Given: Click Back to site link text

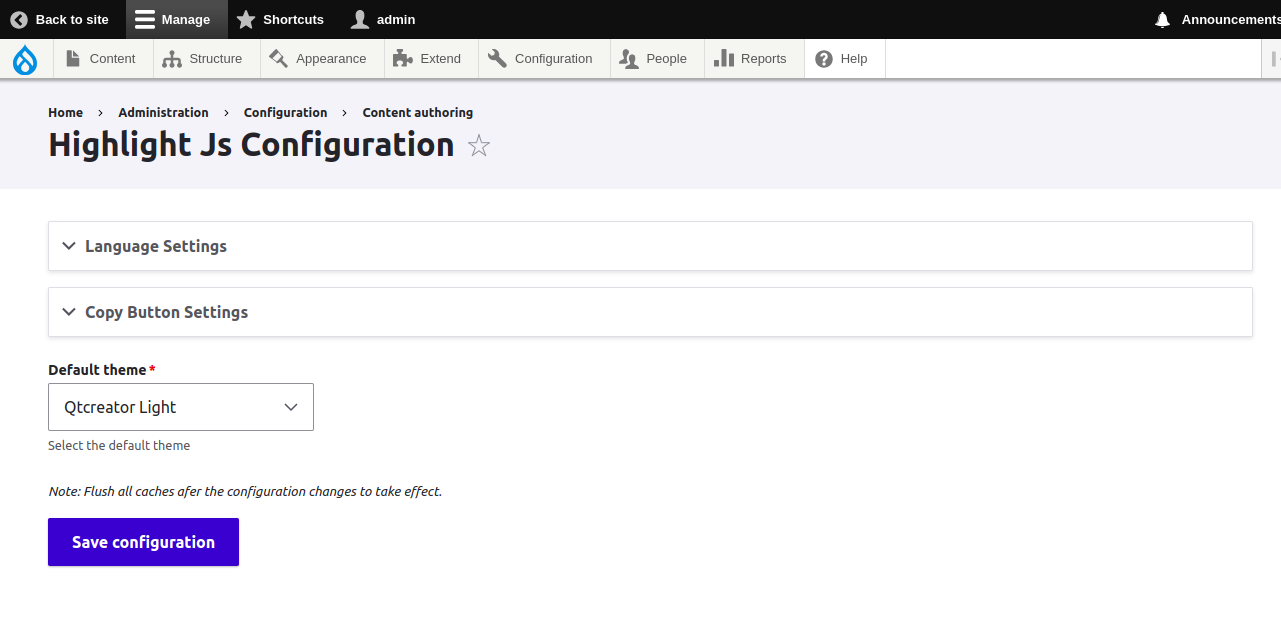Looking at the screenshot, I should 72,19.
